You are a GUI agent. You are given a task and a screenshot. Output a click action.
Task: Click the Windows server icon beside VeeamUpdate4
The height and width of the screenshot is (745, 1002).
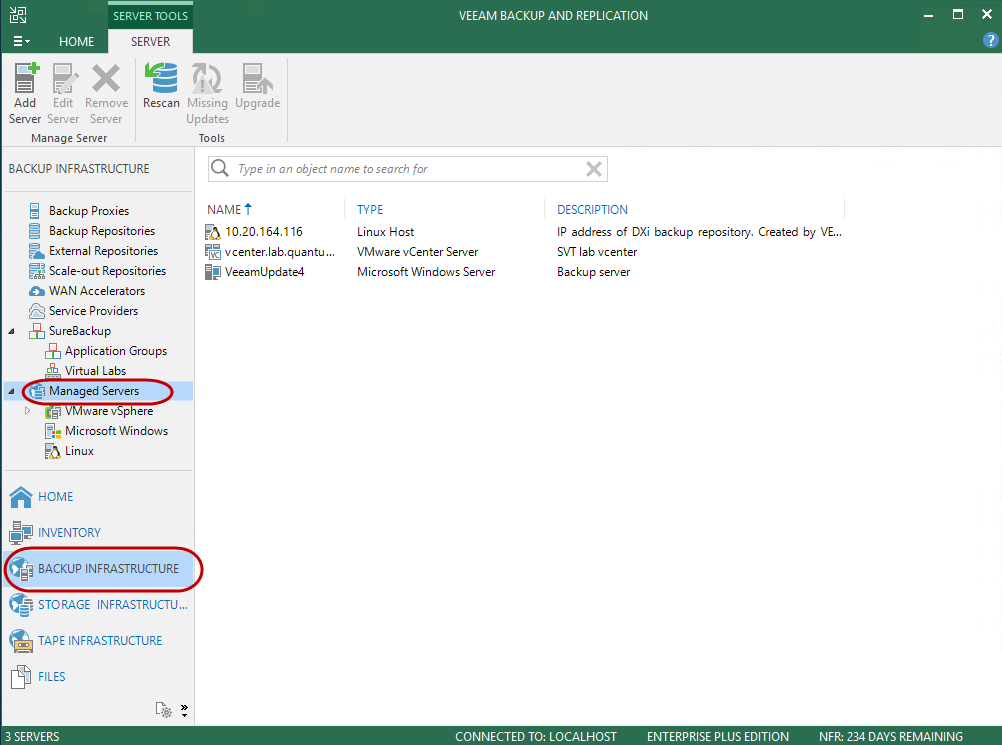tap(213, 272)
